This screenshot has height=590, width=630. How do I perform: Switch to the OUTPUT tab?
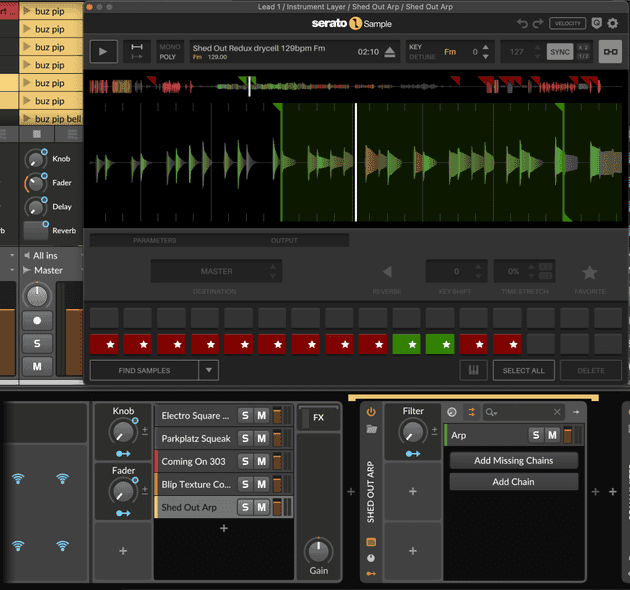tap(284, 240)
